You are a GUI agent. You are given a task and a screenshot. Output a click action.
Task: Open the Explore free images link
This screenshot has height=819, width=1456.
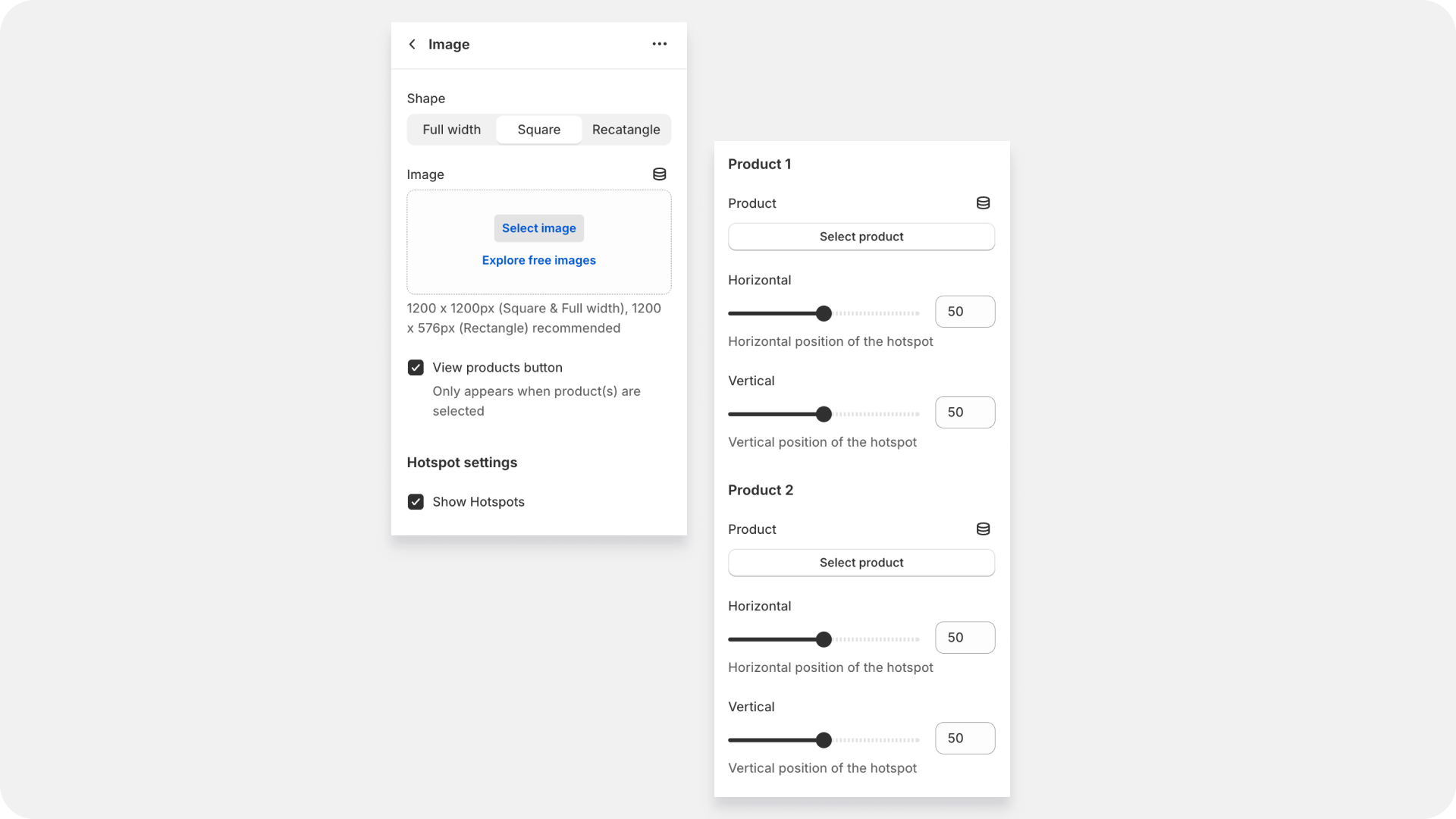tap(539, 260)
